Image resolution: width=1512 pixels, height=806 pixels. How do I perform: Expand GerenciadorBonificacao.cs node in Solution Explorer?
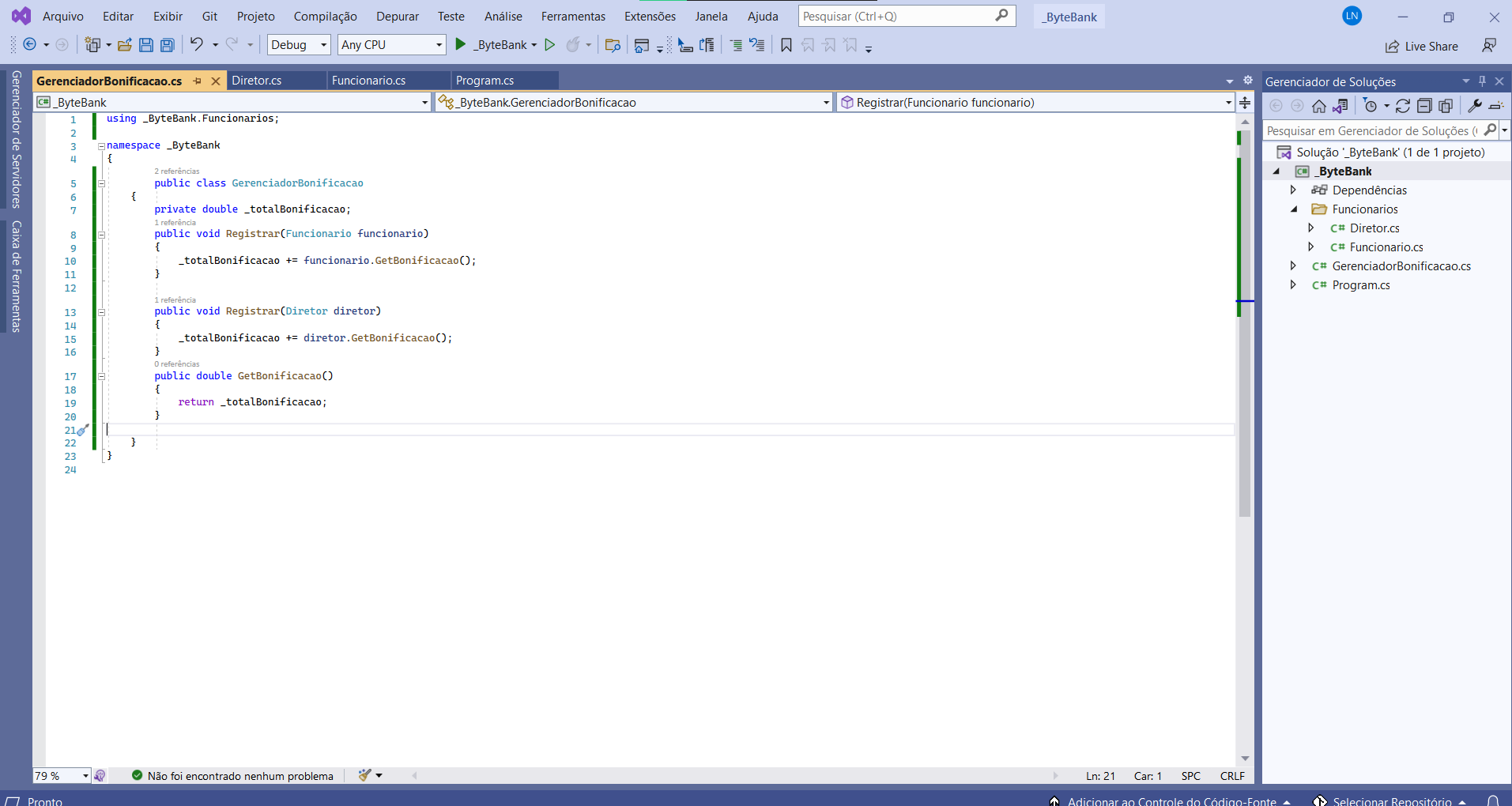click(1293, 266)
